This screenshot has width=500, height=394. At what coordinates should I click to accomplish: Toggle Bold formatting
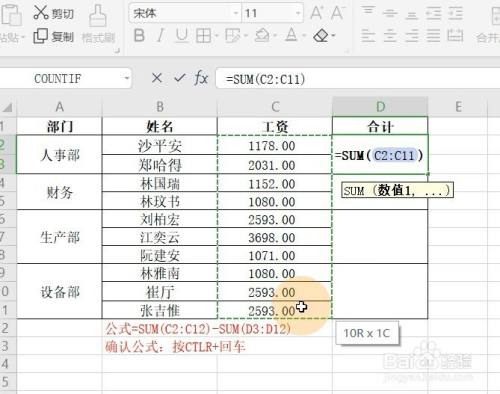139,35
